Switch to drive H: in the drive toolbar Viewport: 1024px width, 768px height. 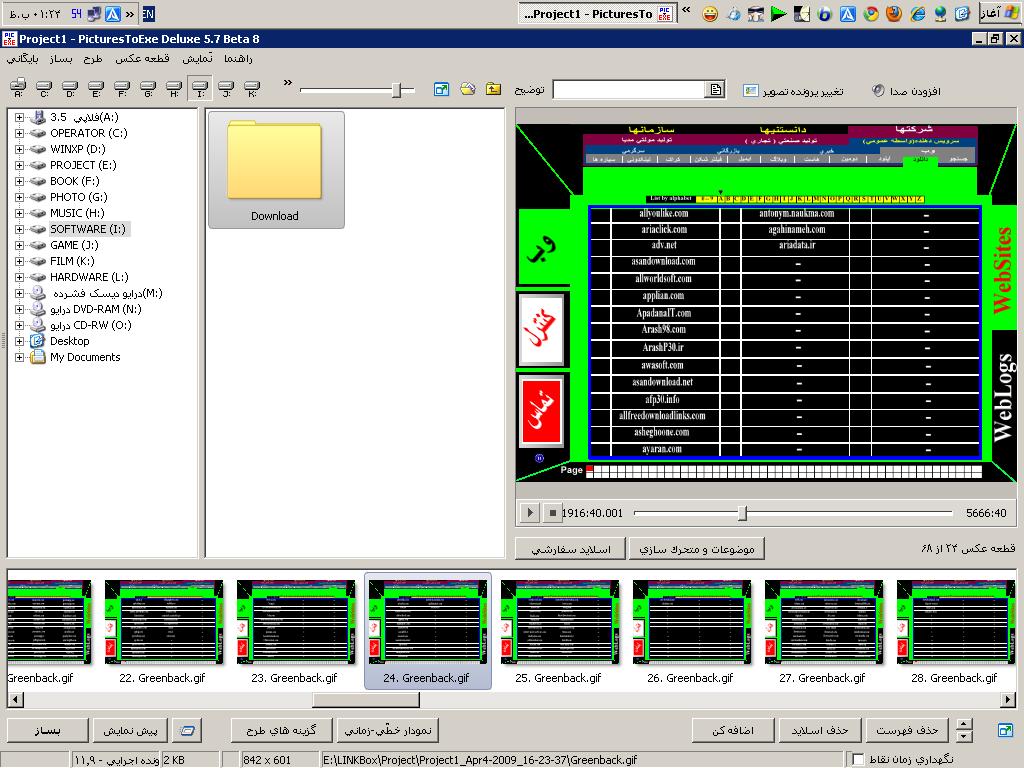pyautogui.click(x=174, y=88)
